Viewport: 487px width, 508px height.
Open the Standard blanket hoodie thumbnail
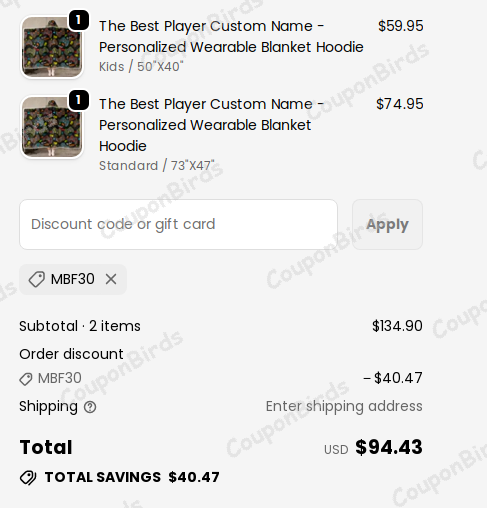[x=52, y=127]
